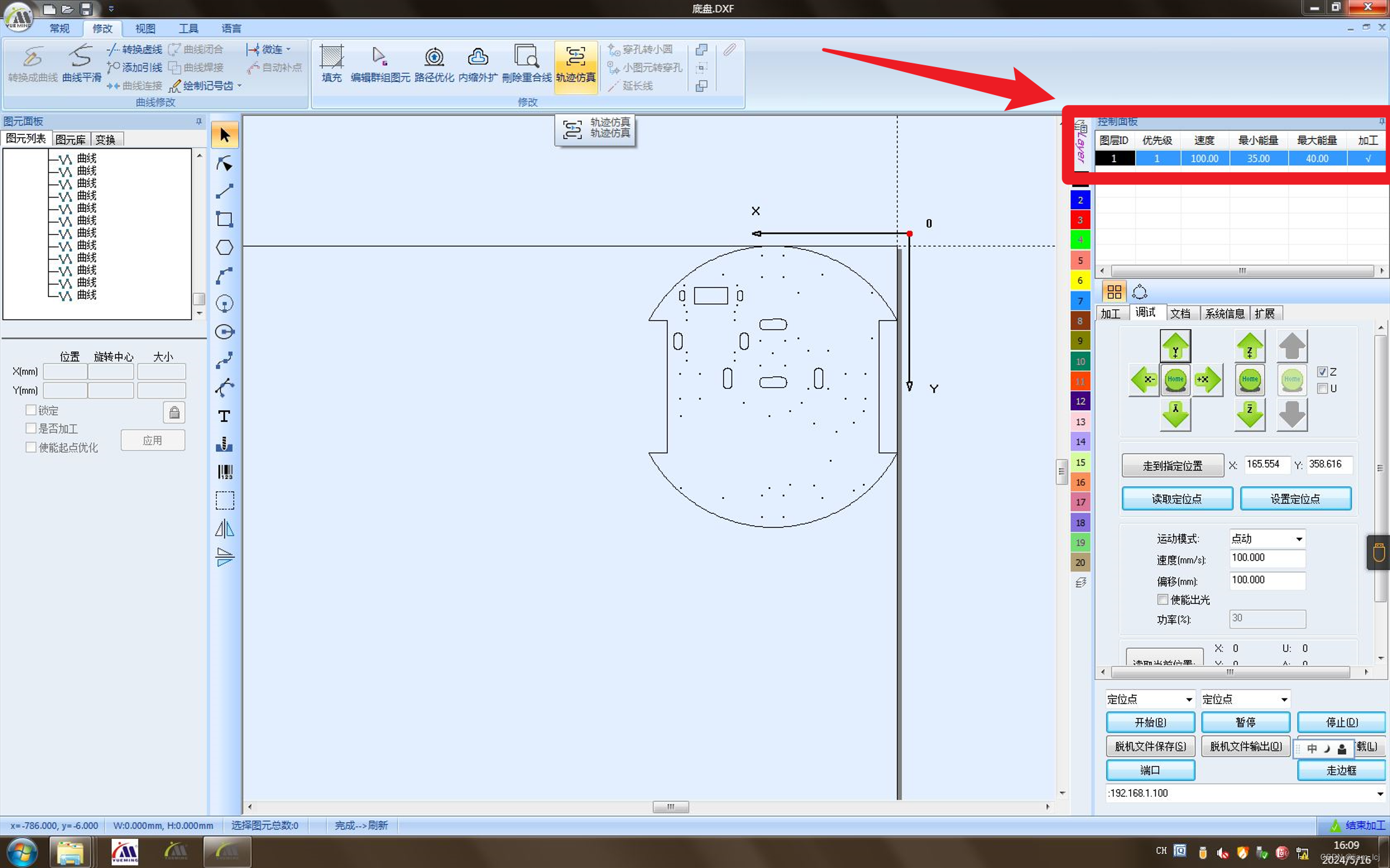Switch to the 图元库 tab
This screenshot has width=1390, height=868.
[70, 139]
